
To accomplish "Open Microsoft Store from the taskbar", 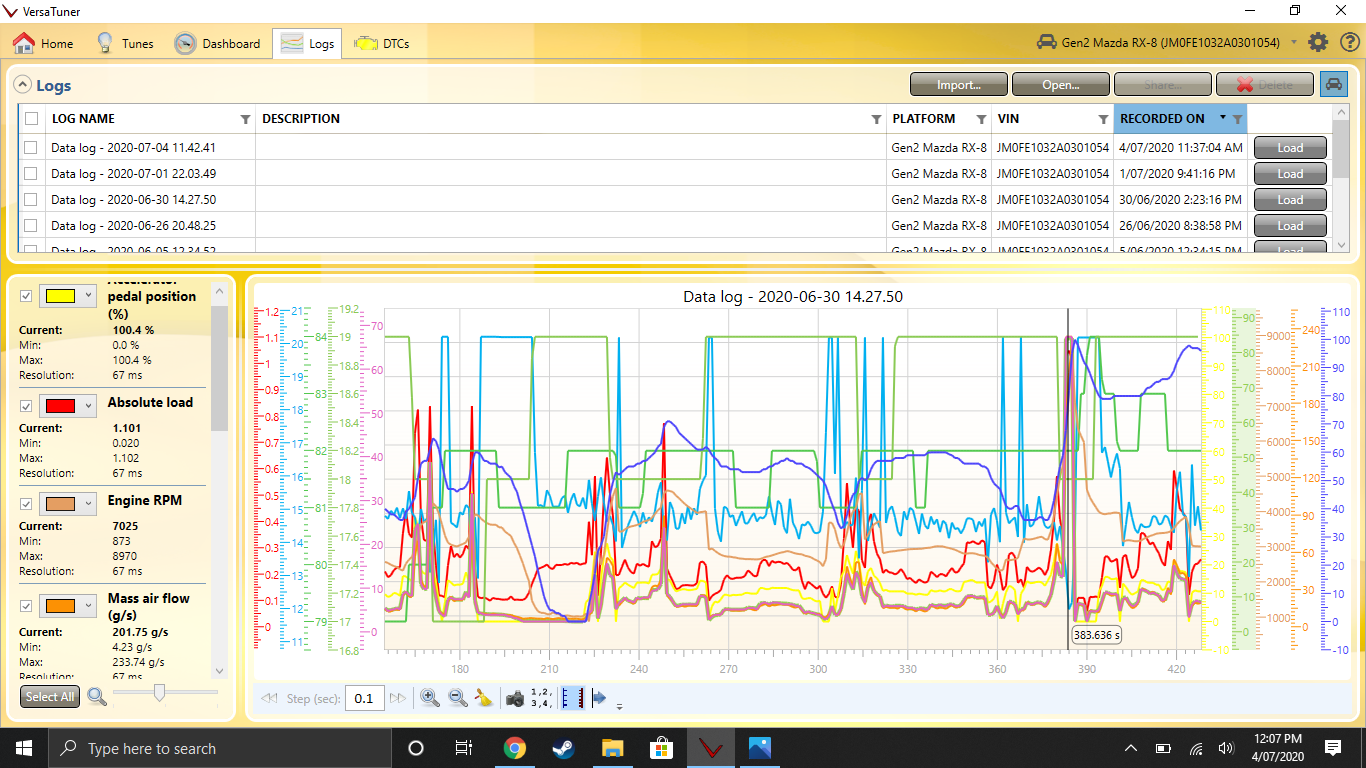I will pyautogui.click(x=662, y=748).
